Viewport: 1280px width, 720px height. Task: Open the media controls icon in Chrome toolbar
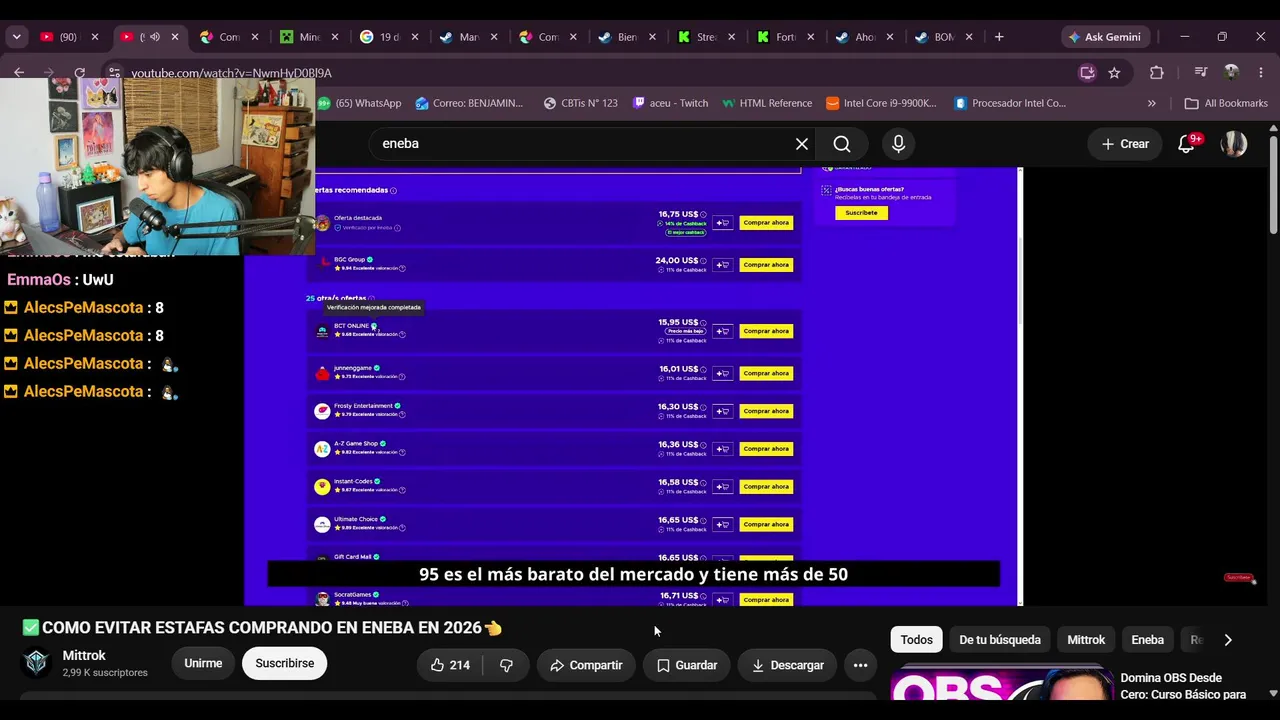[x=1201, y=72]
